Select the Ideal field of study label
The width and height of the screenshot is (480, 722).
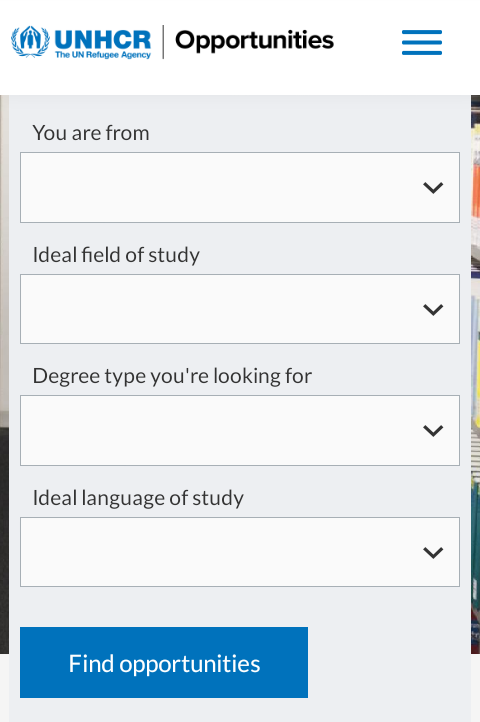click(x=116, y=255)
